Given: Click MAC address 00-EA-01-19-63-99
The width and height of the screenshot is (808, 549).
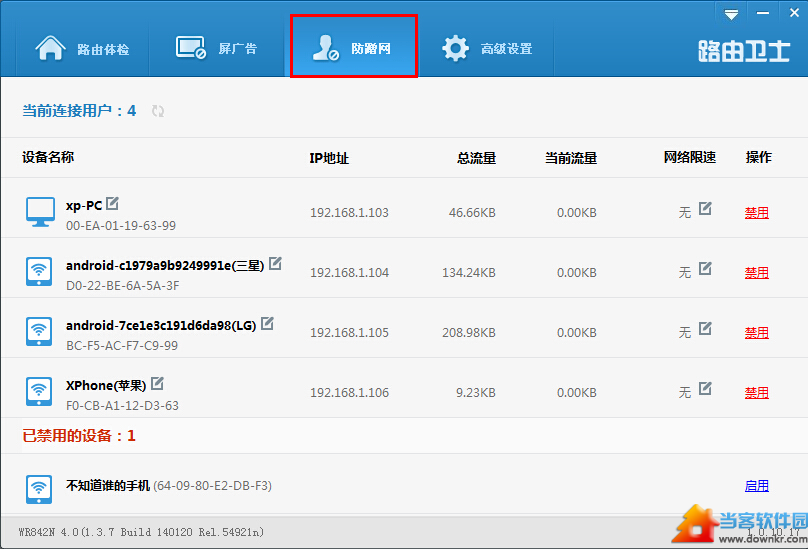Looking at the screenshot, I should 121,226.
